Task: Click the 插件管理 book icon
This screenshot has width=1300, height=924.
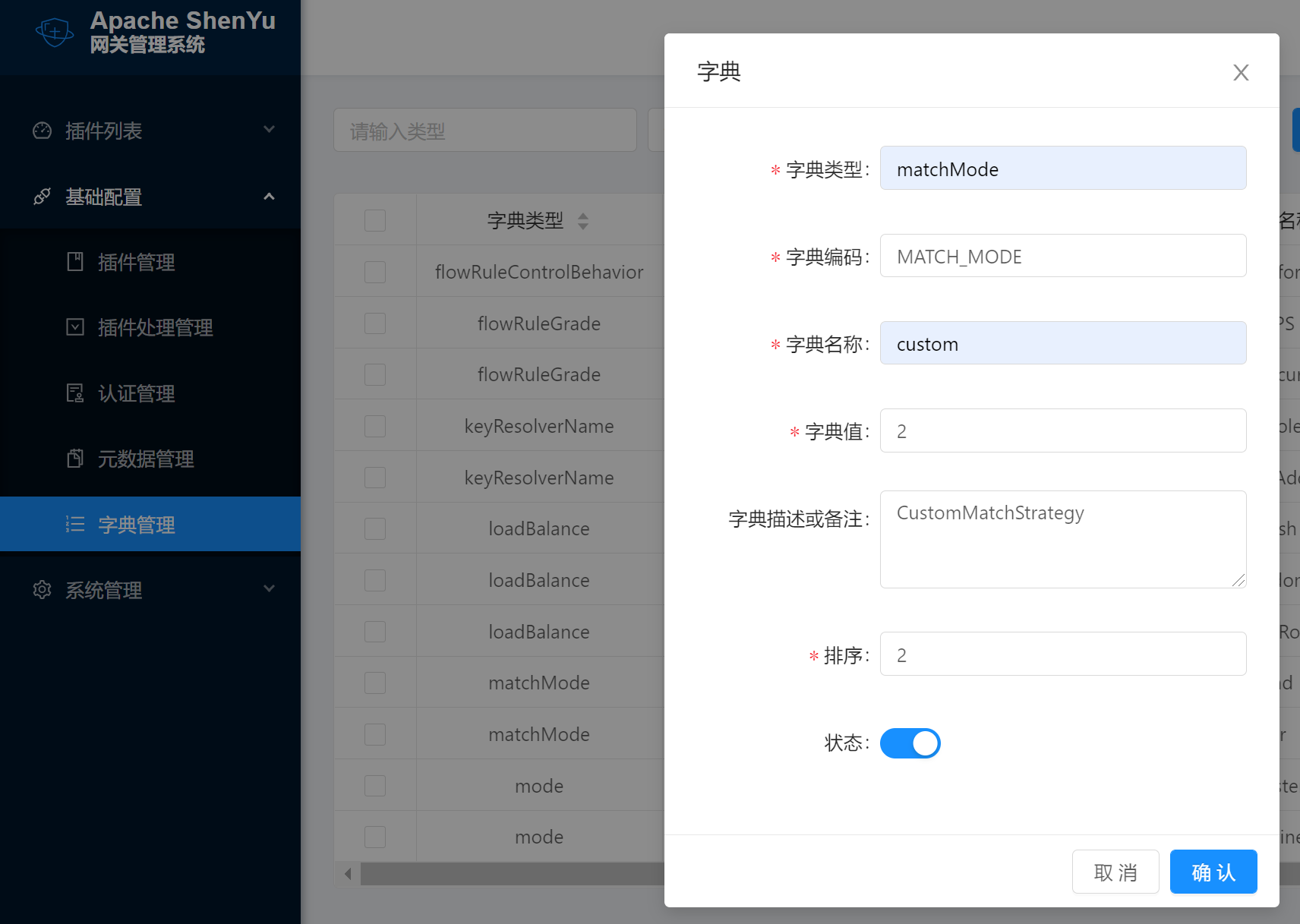Action: pos(75,262)
